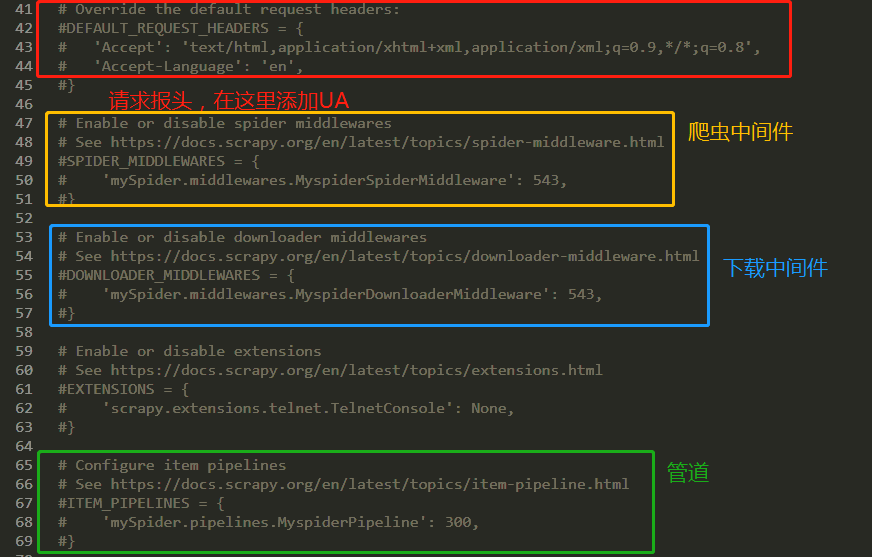Screen dimensions: 872x557
Task: Click line number 53 in the gutter
Action: point(24,237)
